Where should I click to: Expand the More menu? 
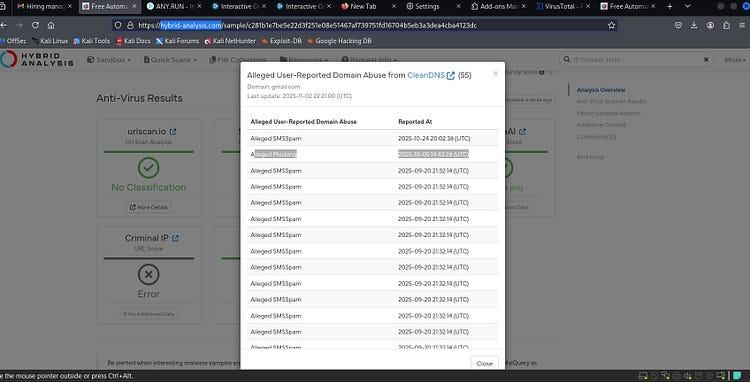(735, 60)
